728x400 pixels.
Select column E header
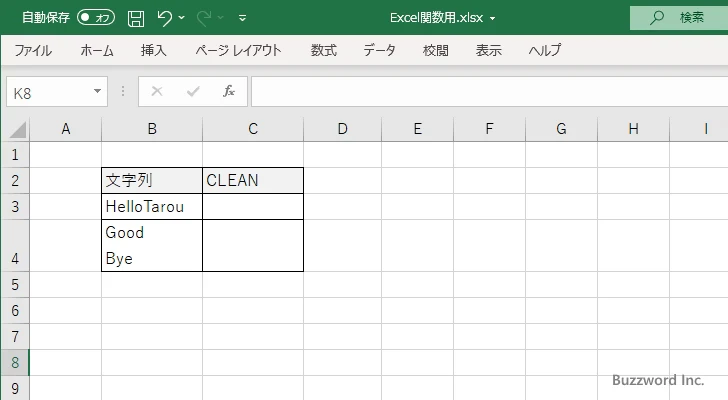tap(418, 129)
